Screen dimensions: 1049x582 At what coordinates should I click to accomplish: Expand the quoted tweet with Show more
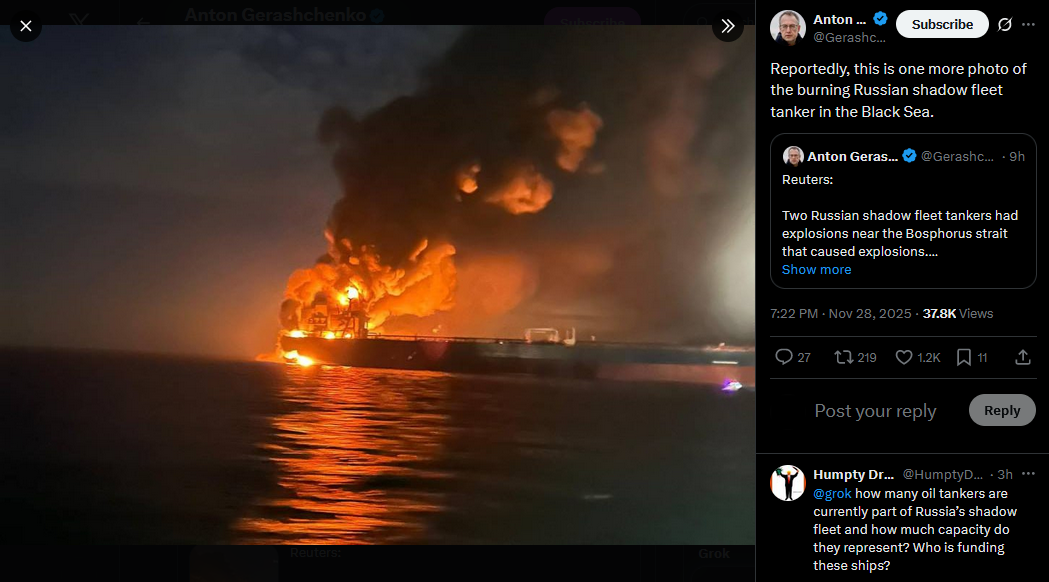(x=816, y=270)
